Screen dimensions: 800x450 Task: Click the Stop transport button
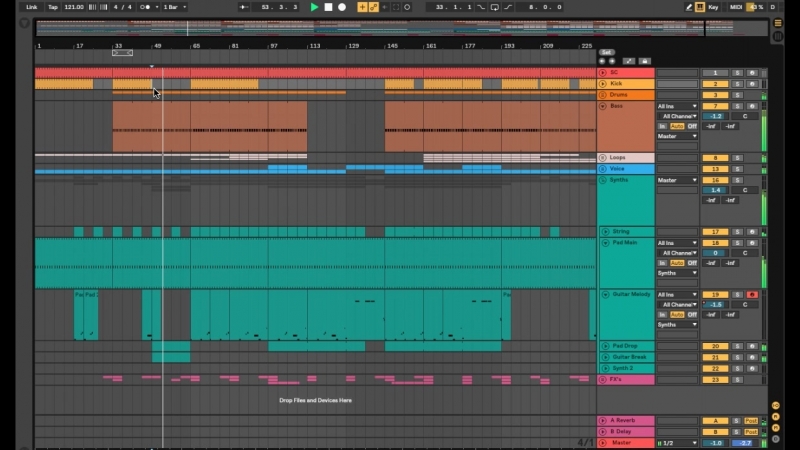click(328, 7)
